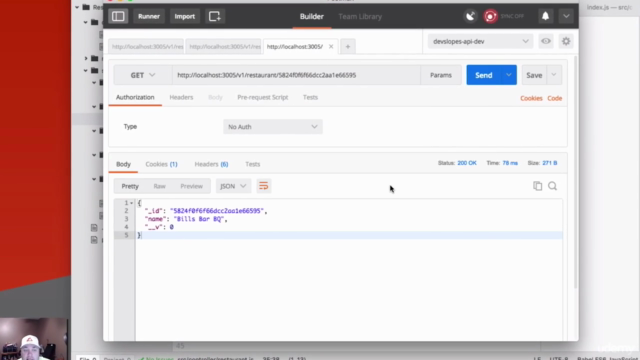
Task: Toggle line wrap icon in response toolbar
Action: point(264,186)
